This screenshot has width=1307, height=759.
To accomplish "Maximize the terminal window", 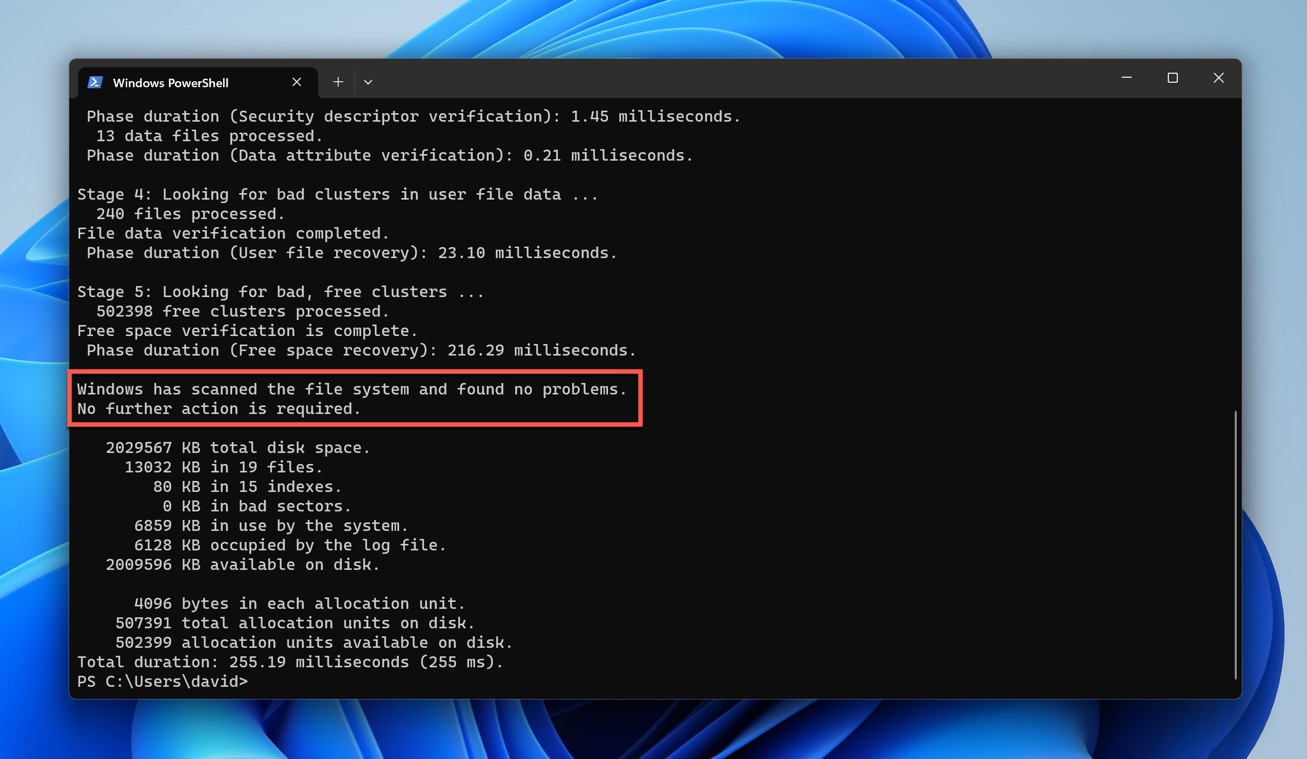I will (1173, 78).
